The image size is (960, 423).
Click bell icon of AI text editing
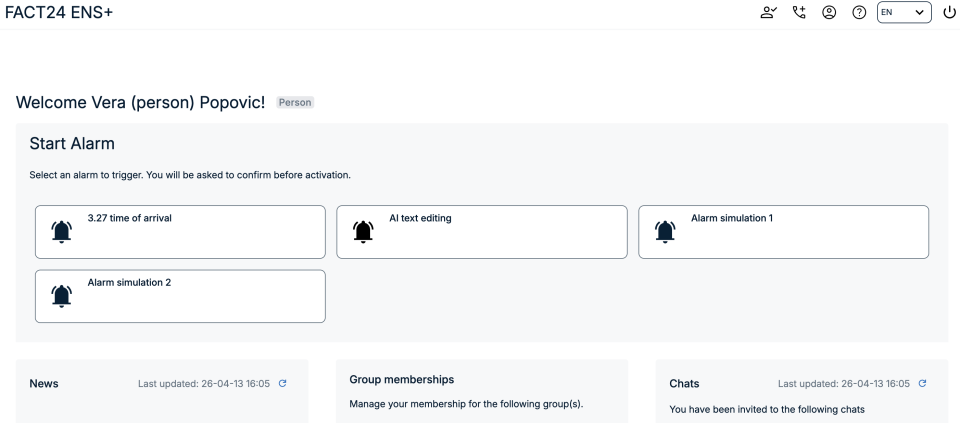point(364,231)
